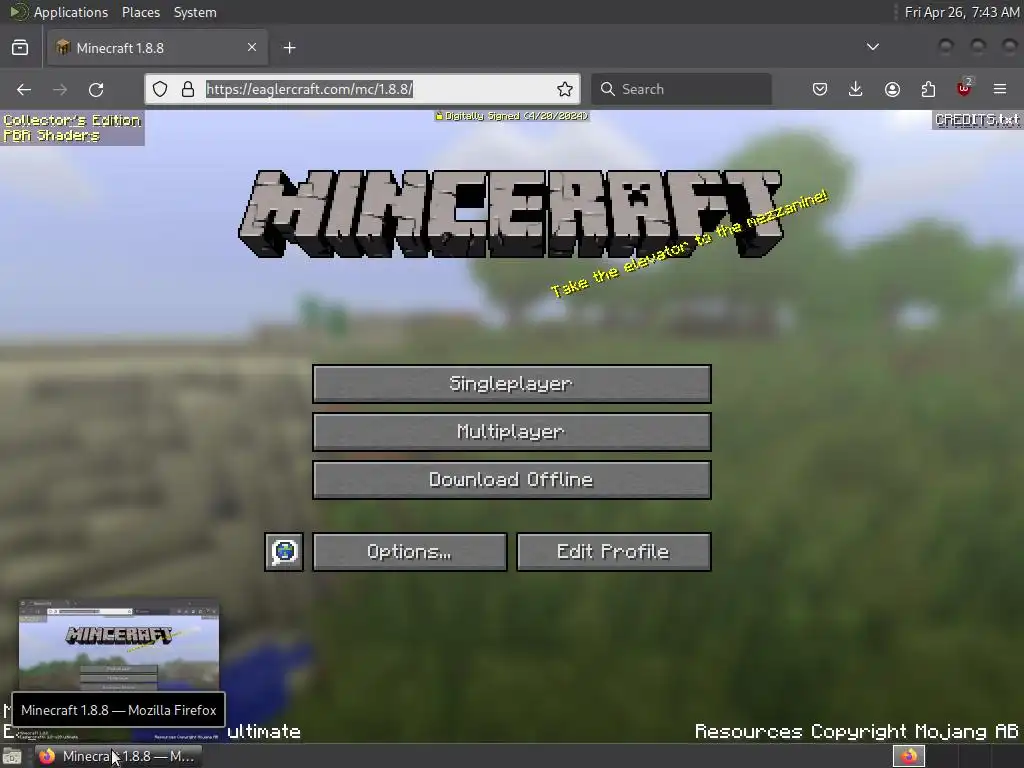The image size is (1024, 768).
Task: Bookmark this page with the star
Action: [565, 89]
